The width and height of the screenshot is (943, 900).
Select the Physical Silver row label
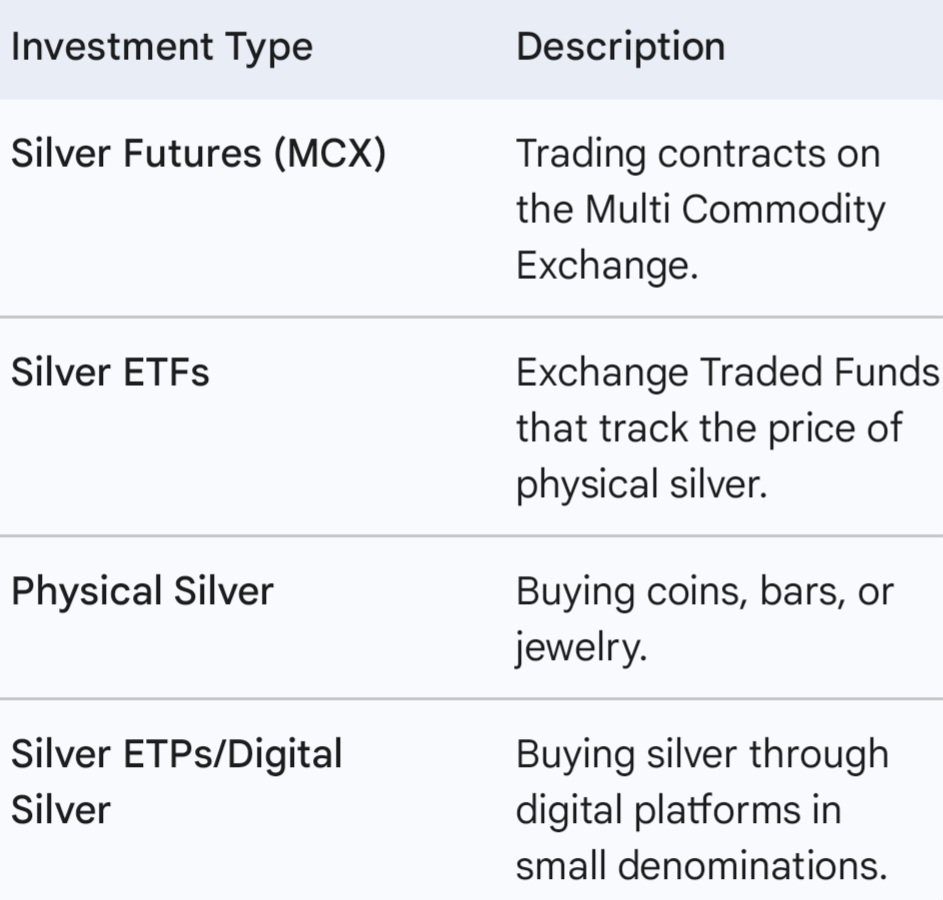coord(141,591)
